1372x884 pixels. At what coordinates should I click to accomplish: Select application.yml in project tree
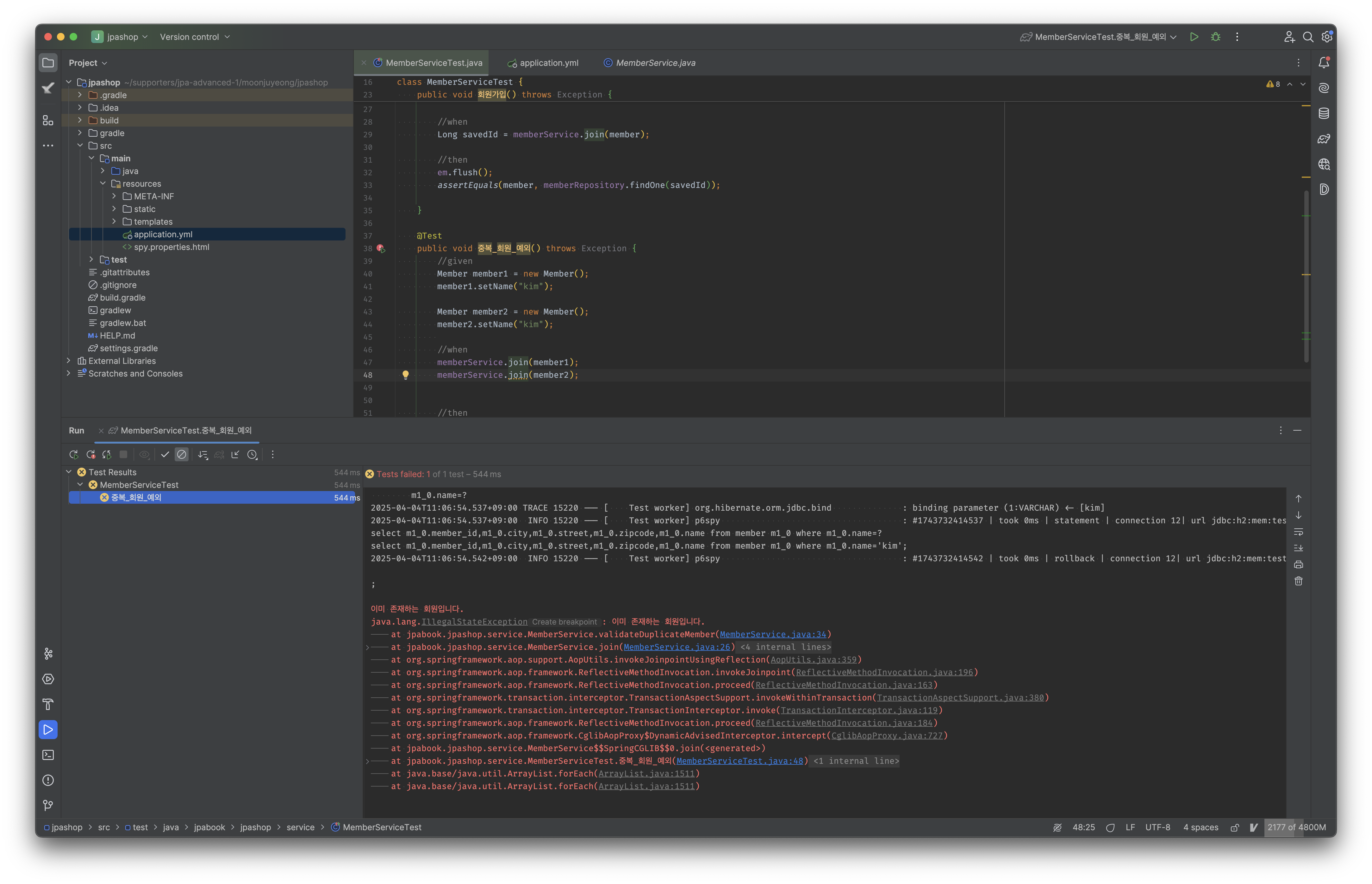click(x=207, y=234)
